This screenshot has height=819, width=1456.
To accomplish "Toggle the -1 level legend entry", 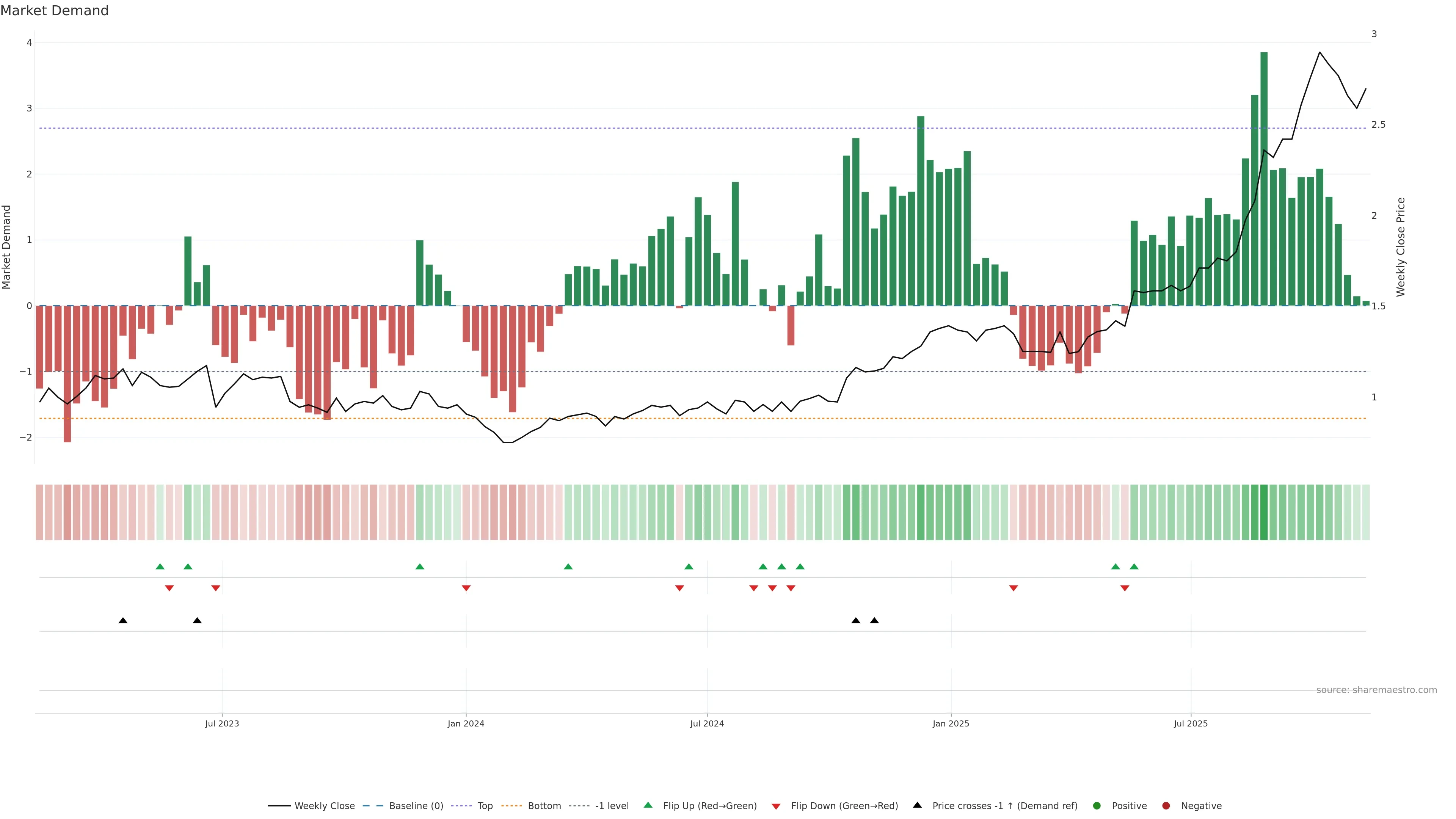I will coord(612,805).
